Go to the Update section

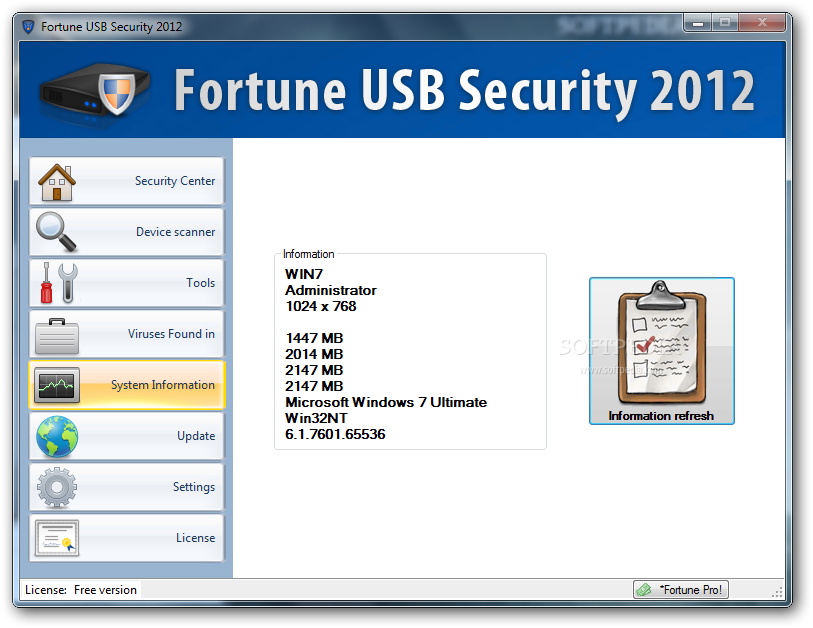point(127,436)
